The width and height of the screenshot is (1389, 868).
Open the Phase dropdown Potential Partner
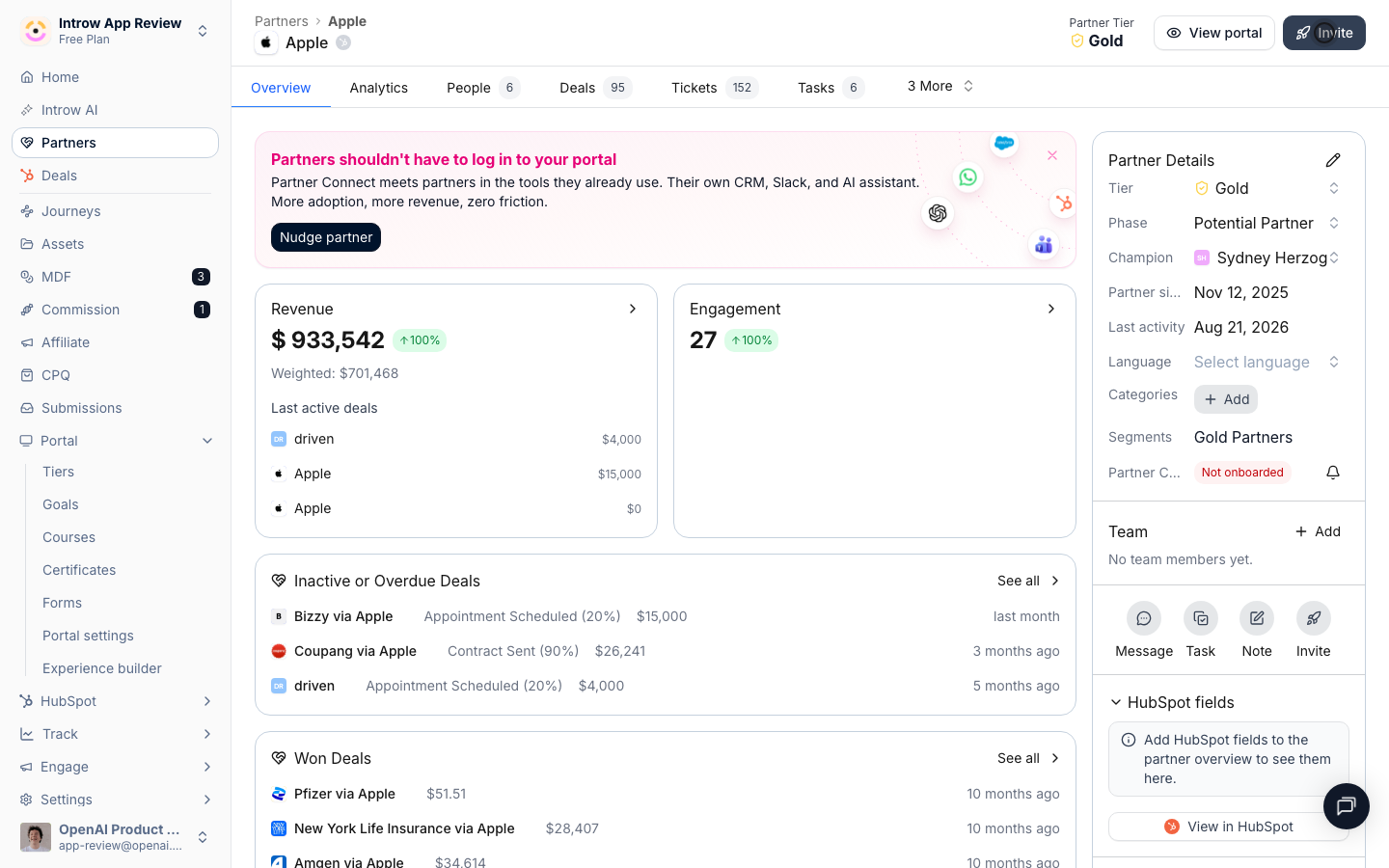[x=1267, y=223]
